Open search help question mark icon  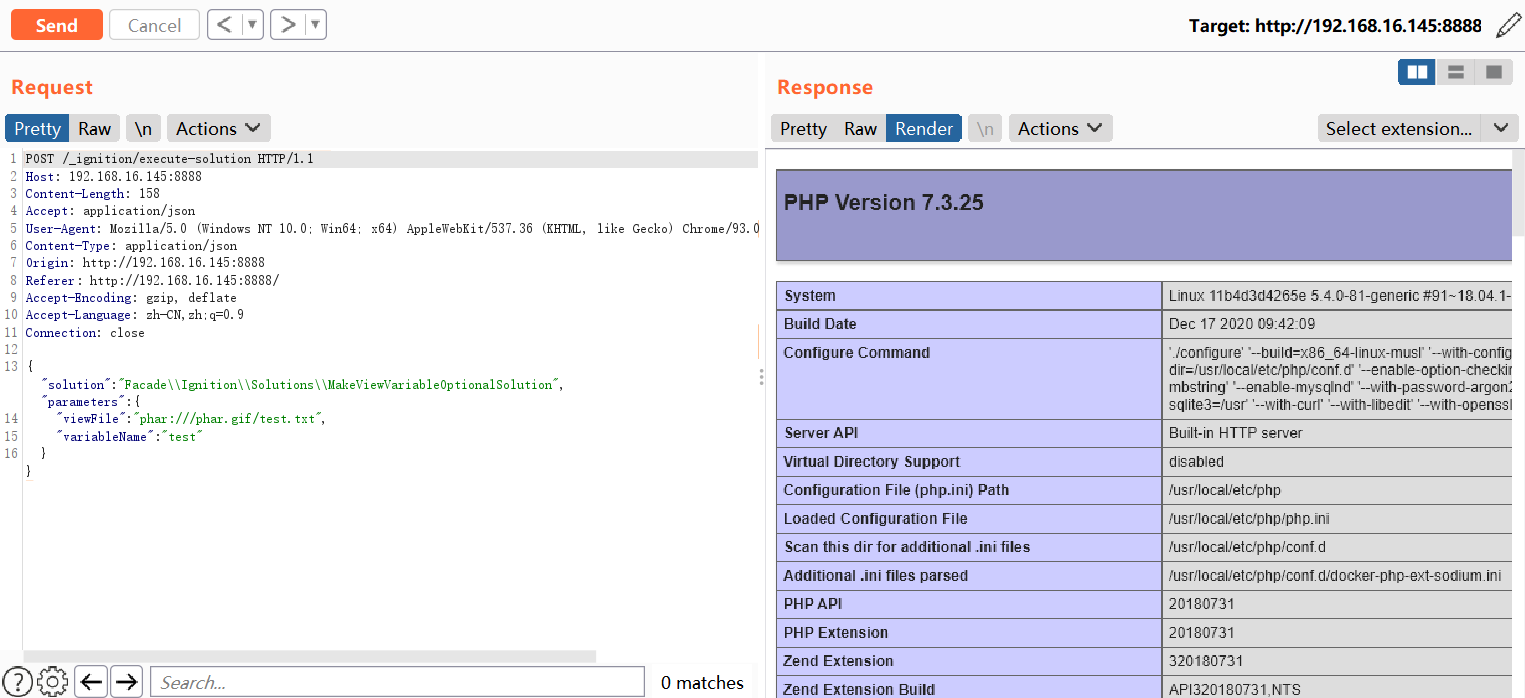click(18, 682)
